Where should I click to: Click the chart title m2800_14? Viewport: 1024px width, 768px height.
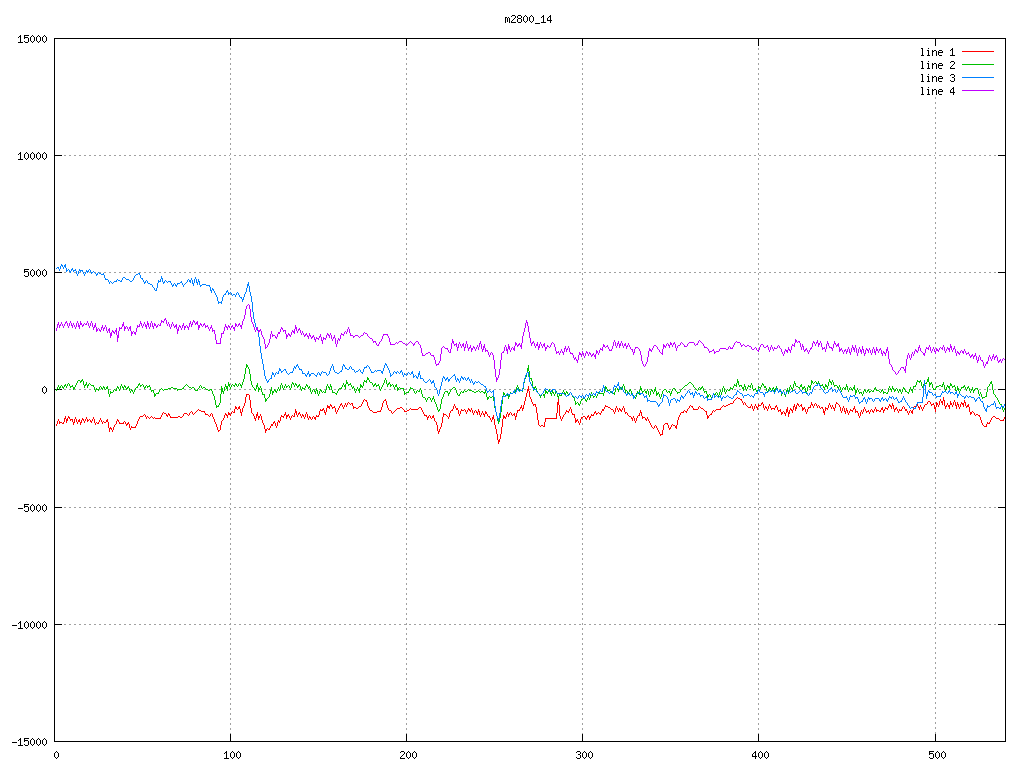click(x=528, y=19)
